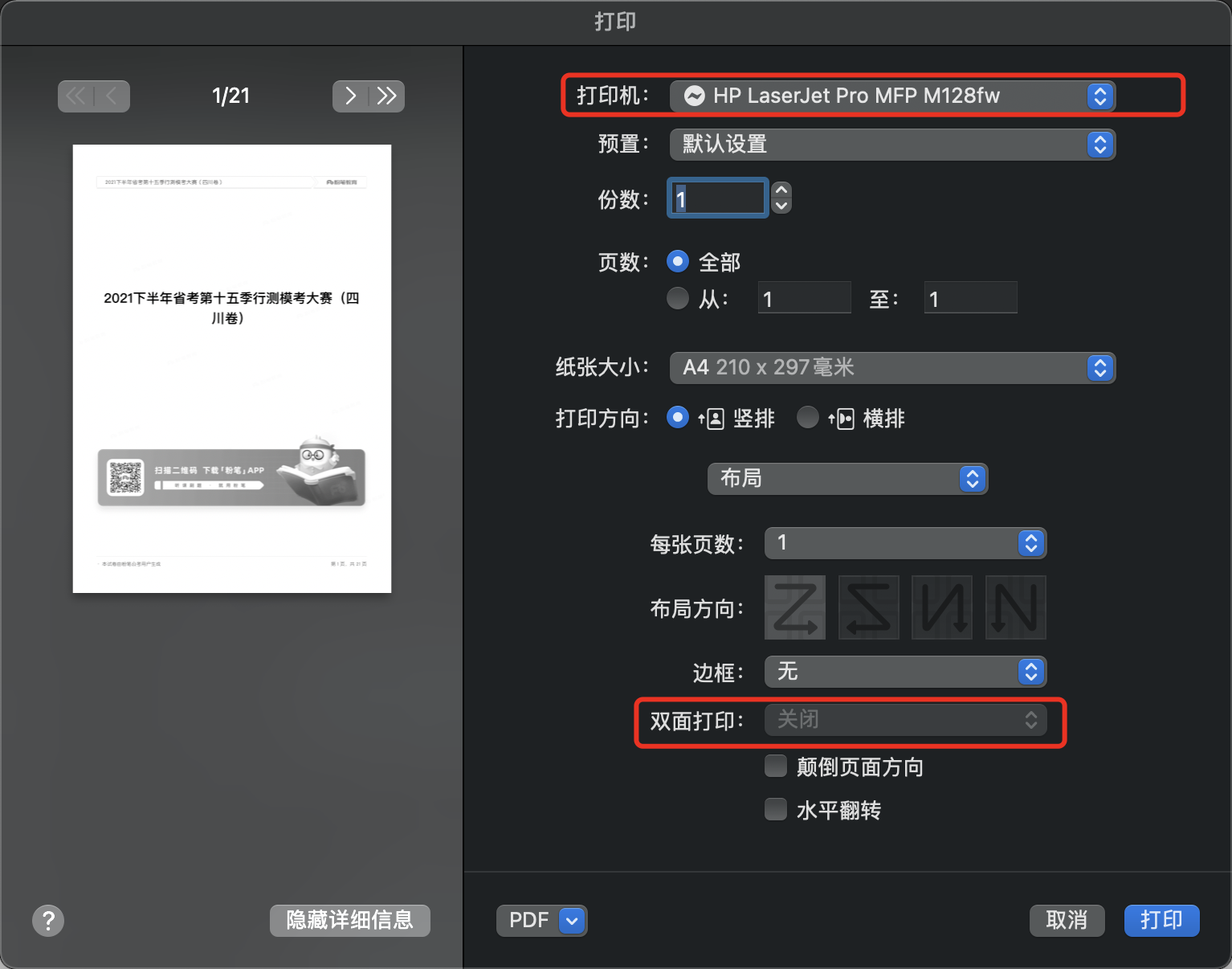Open the 布局 panel selector dropdown
The width and height of the screenshot is (1232, 969).
847,479
